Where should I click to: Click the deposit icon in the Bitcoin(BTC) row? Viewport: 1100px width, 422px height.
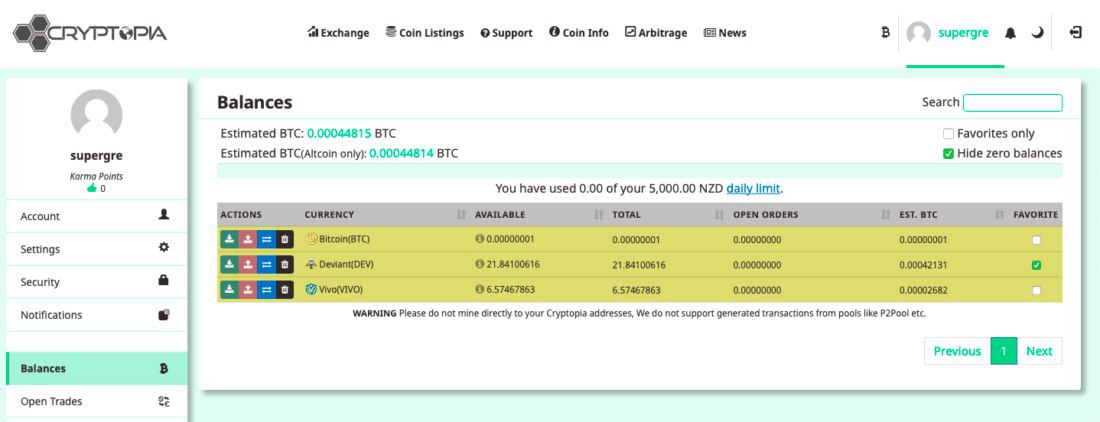pos(229,239)
